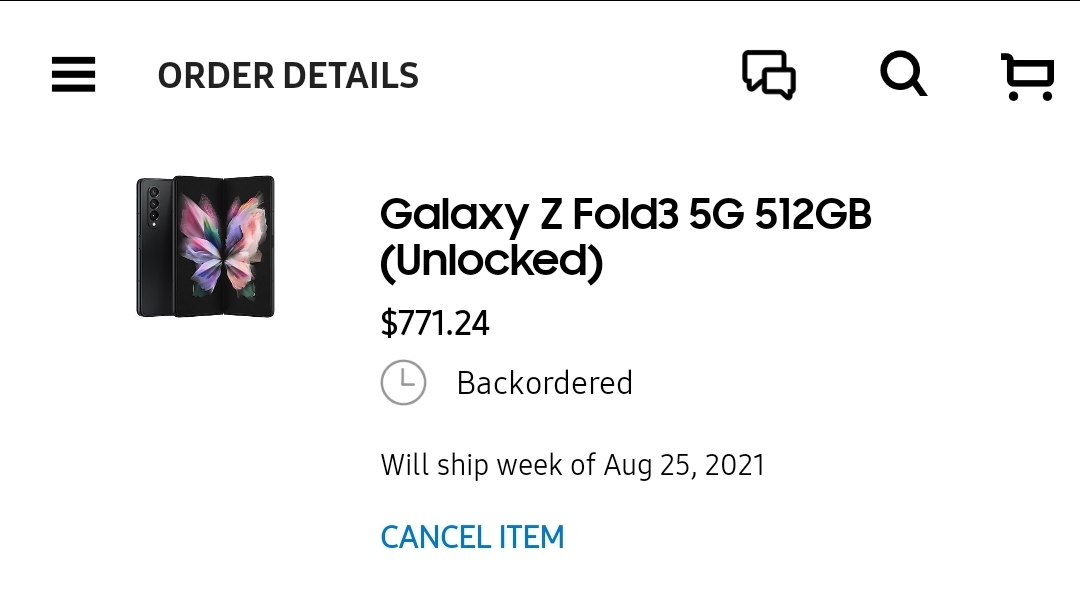This screenshot has width=1080, height=602.
Task: Click the clock icon beside Backordered
Action: [x=403, y=382]
